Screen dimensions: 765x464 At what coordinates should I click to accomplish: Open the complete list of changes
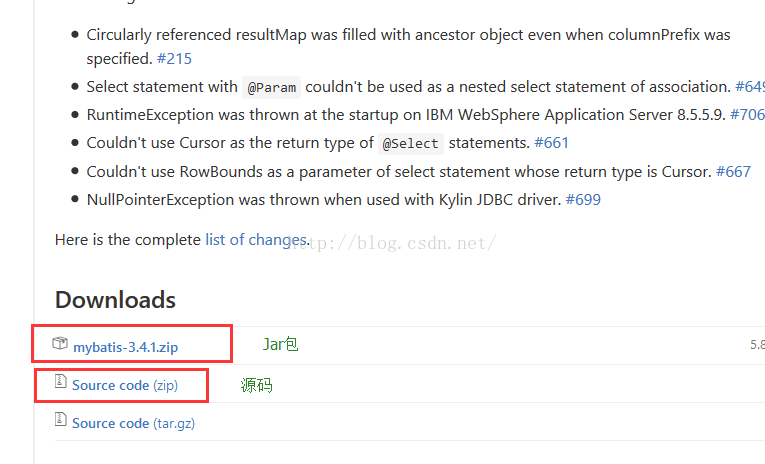257,240
